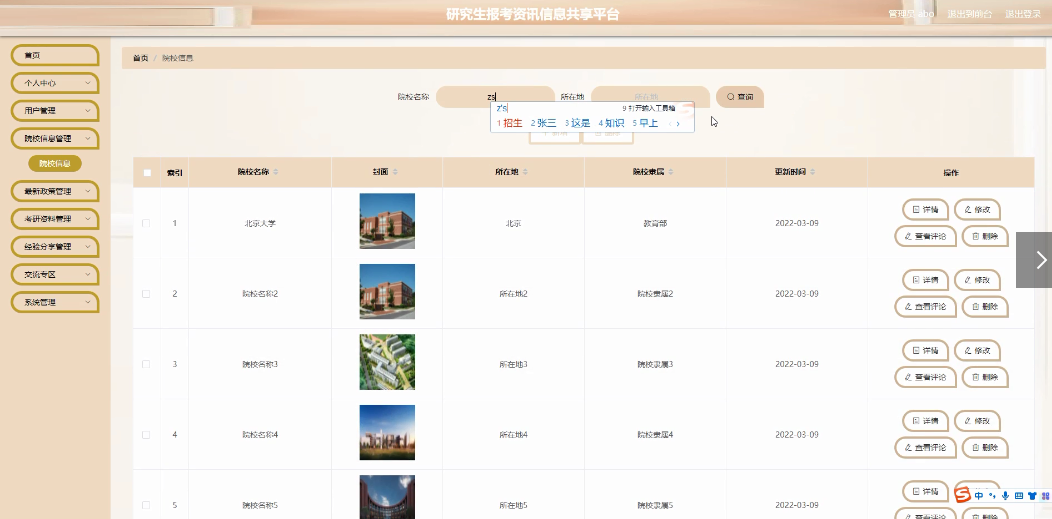Click 修改 for 院校名称3

coord(977,351)
